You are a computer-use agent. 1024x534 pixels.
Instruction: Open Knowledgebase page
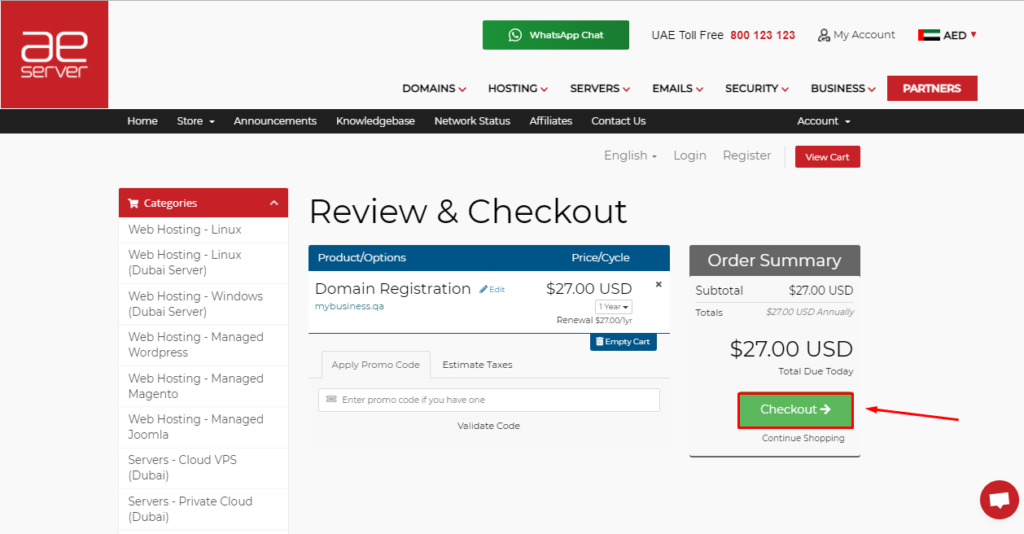tap(376, 121)
